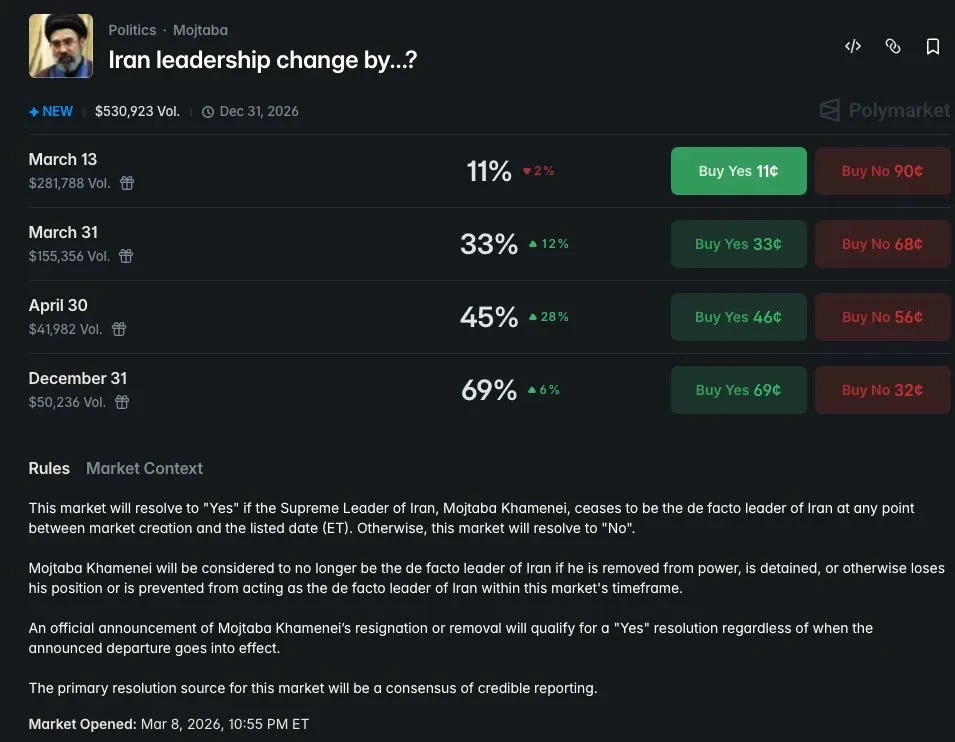This screenshot has width=955, height=742.
Task: Click the gift icon for March 13
Action: 127,183
